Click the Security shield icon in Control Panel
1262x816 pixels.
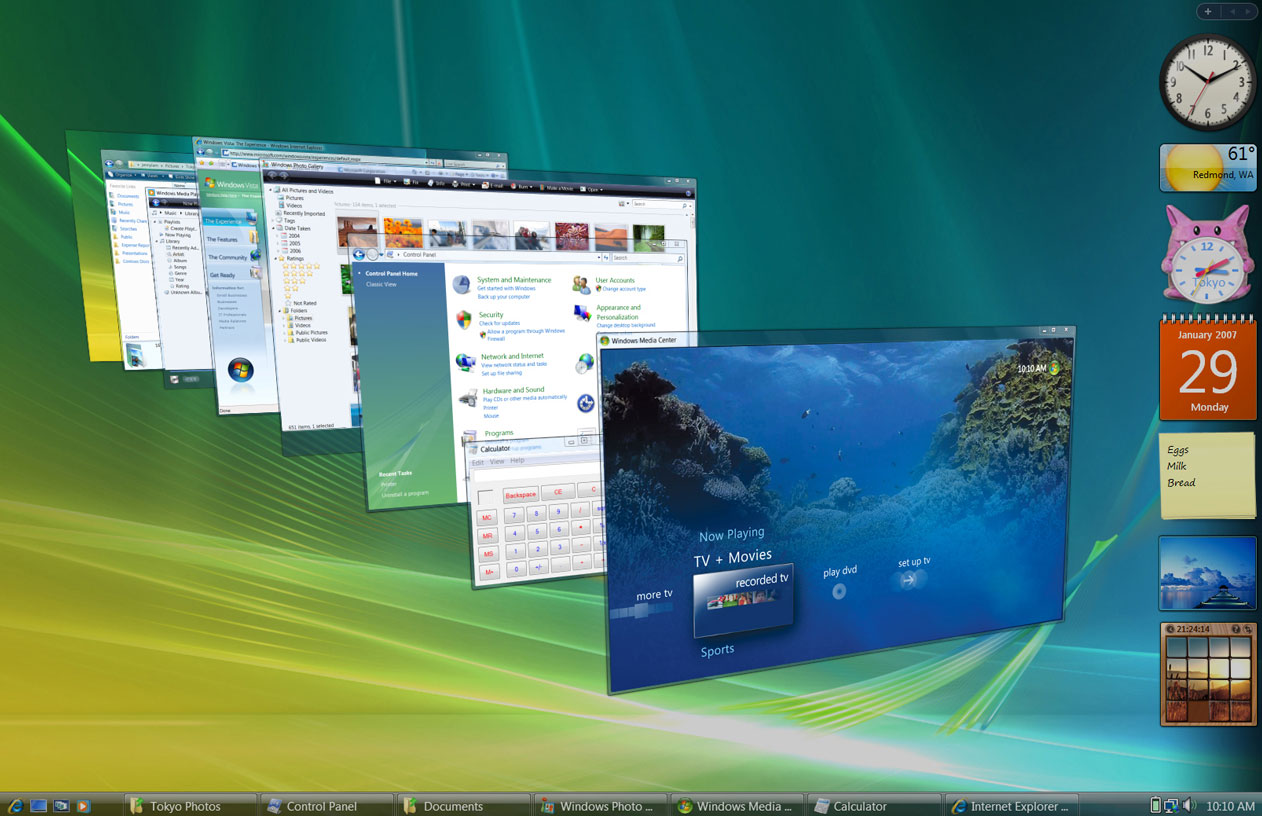(464, 320)
